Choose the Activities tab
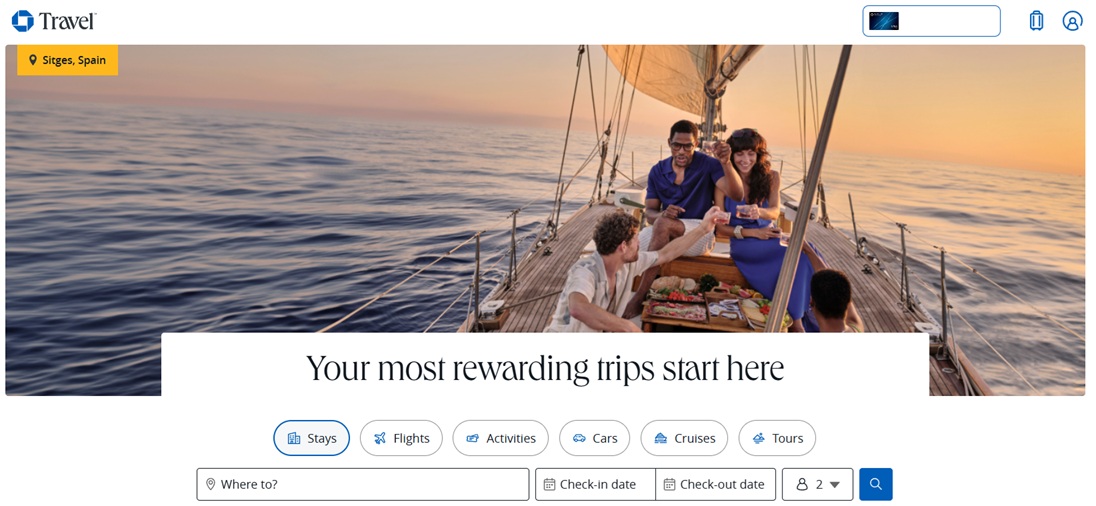The height and width of the screenshot is (506, 1096). tap(500, 438)
